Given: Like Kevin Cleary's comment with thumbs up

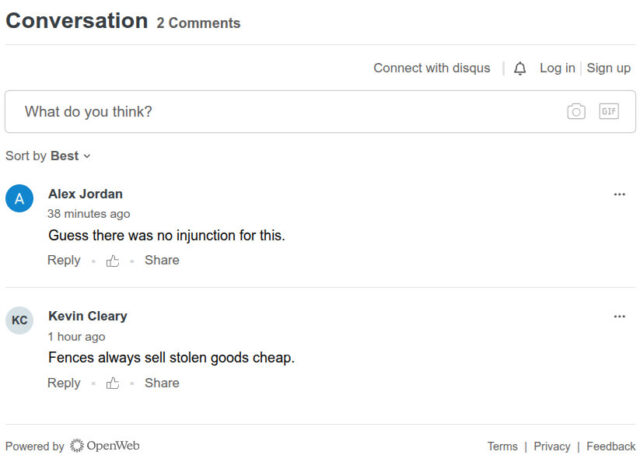Looking at the screenshot, I should [x=113, y=383].
